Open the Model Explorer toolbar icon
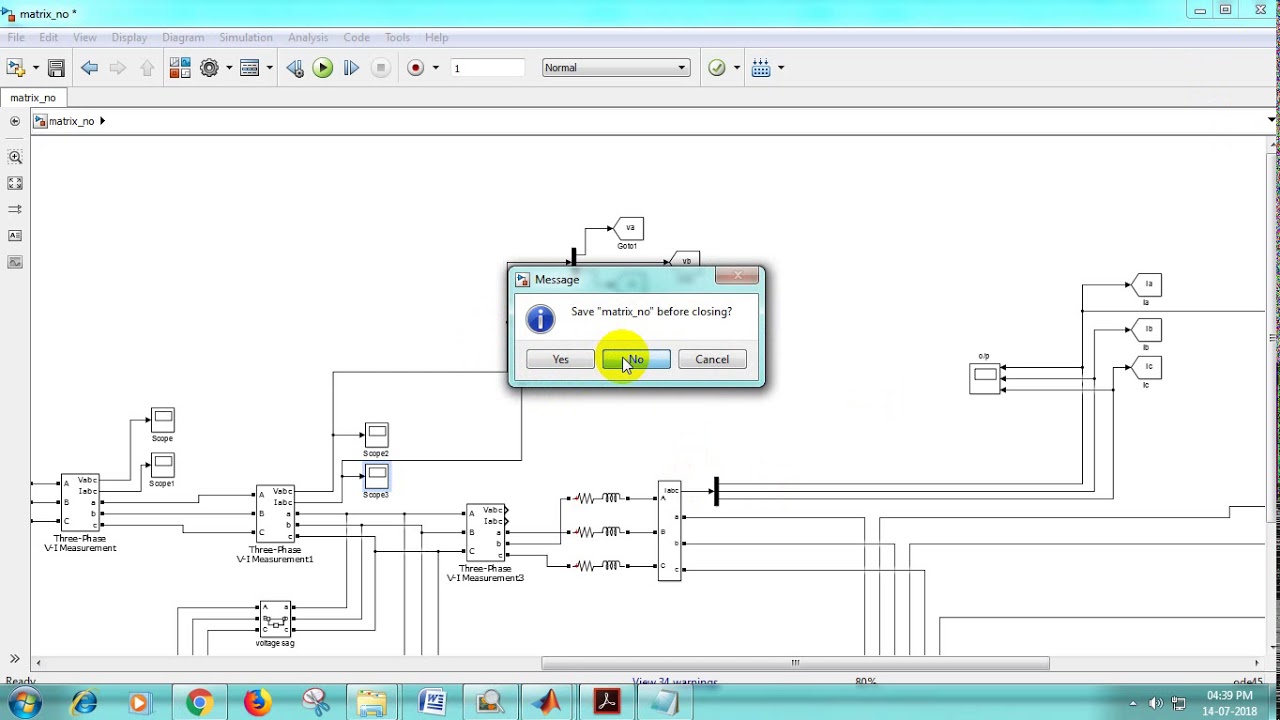This screenshot has width=1280, height=720. pyautogui.click(x=250, y=68)
